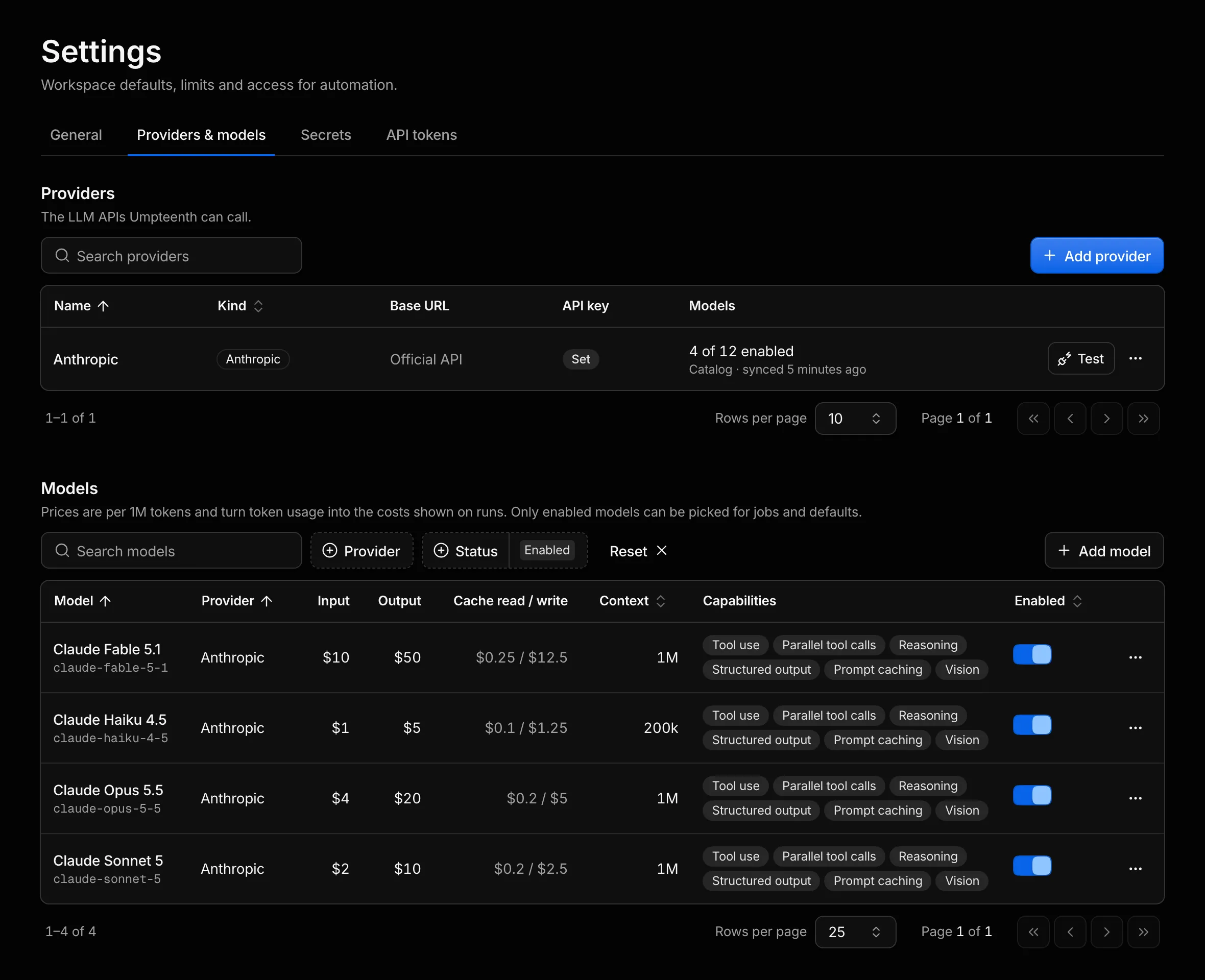Viewport: 1205px width, 980px height.
Task: Click the search icon in Search providers
Action: coord(62,255)
